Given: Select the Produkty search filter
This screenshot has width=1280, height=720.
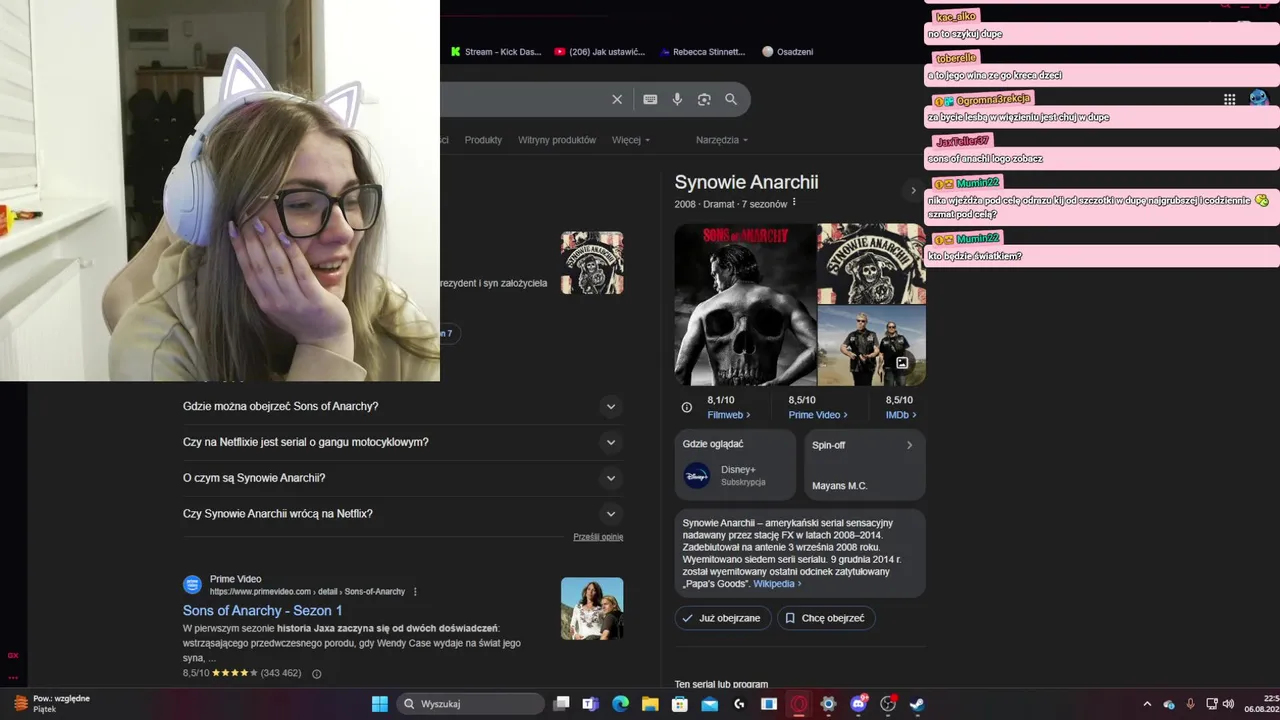Looking at the screenshot, I should click(483, 140).
